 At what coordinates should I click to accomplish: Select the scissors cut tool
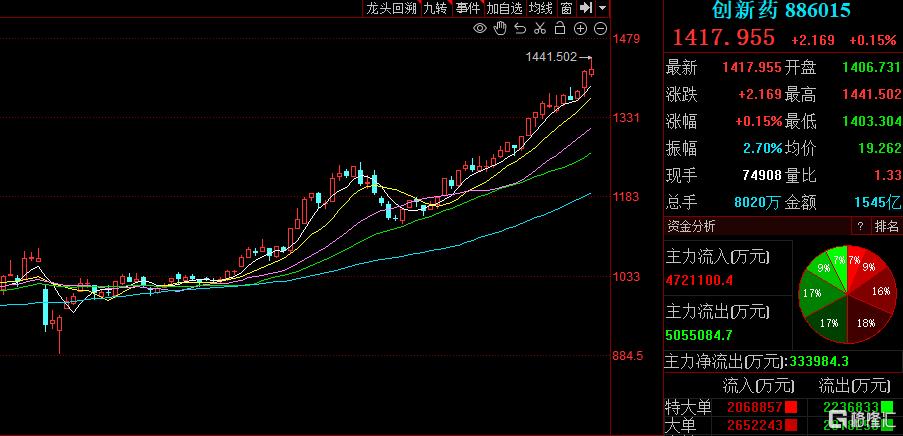pos(540,28)
